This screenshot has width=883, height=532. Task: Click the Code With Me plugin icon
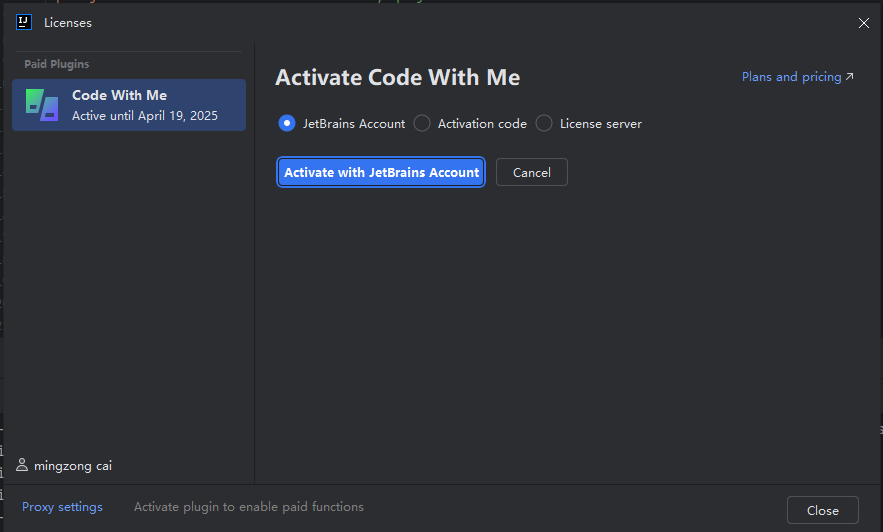42,105
